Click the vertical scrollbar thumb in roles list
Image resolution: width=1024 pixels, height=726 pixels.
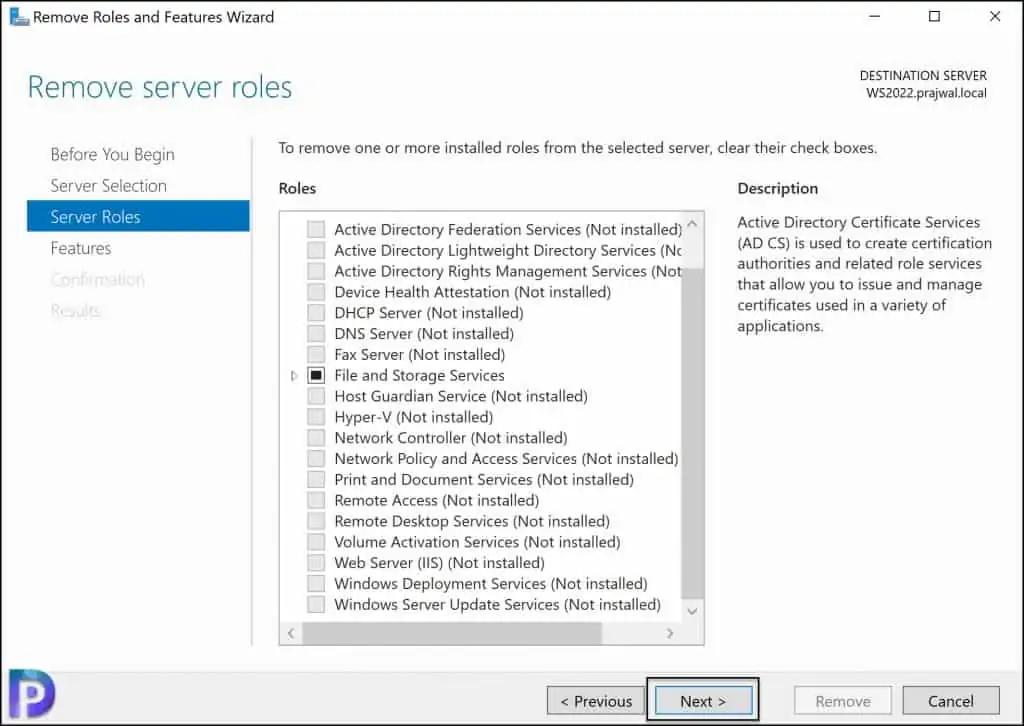pos(692,434)
